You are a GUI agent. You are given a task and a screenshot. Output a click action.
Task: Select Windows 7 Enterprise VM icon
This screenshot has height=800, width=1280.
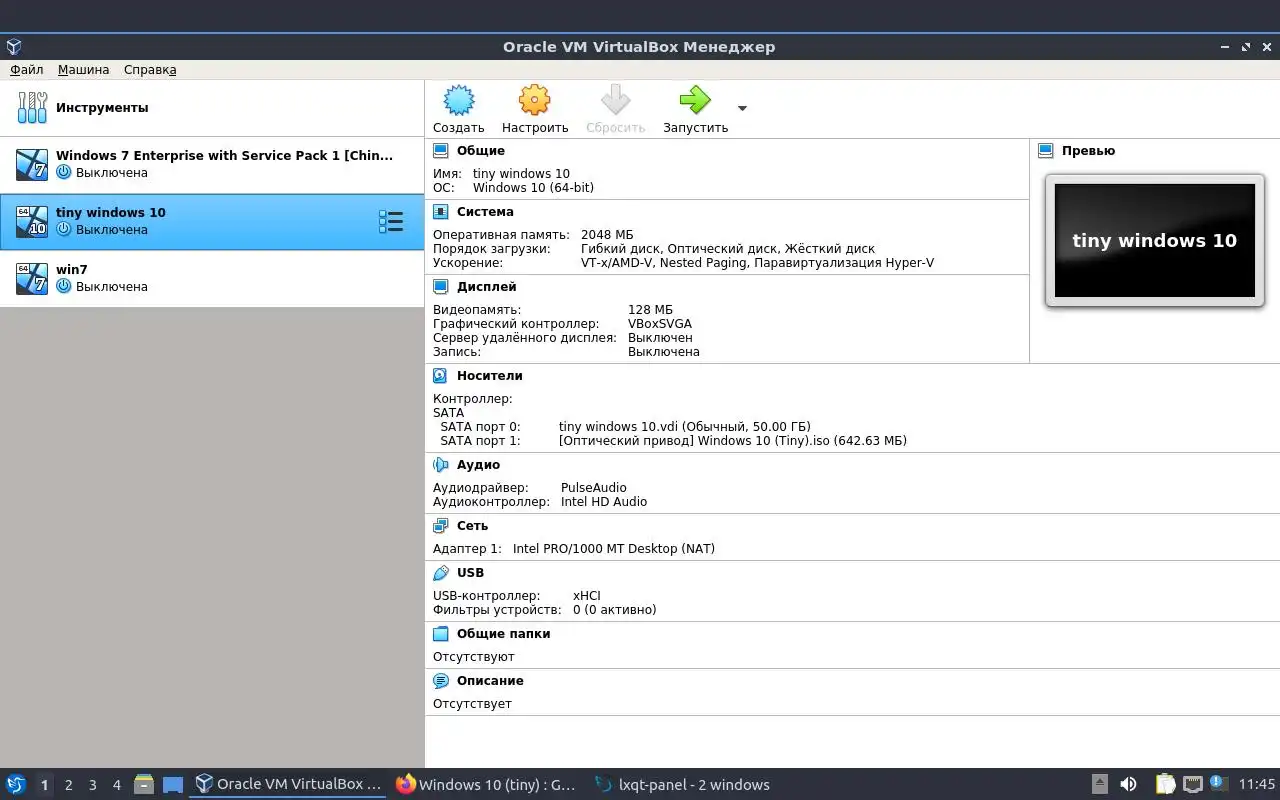32,164
